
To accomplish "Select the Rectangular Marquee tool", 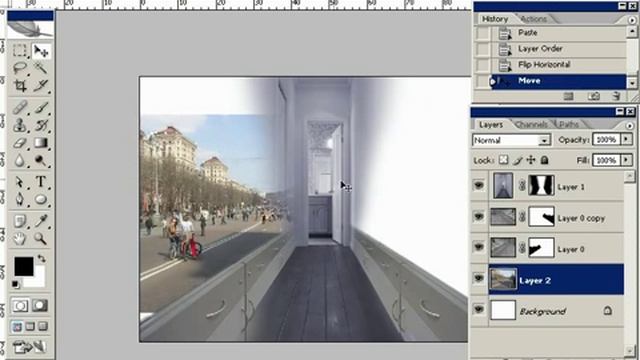I will (19, 51).
